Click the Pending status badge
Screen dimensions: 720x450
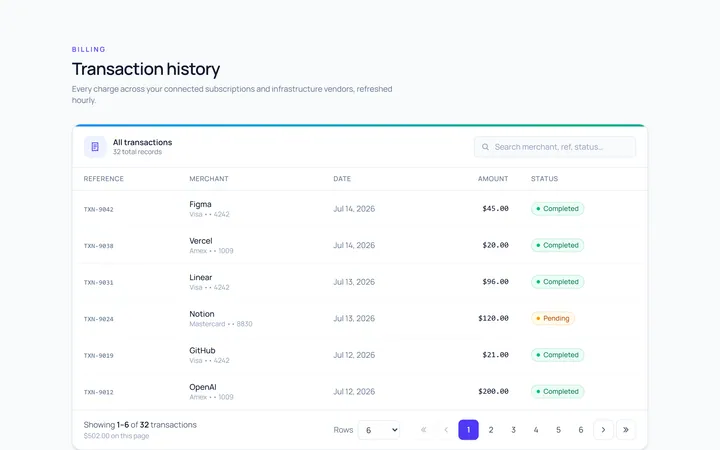pyautogui.click(x=553, y=318)
